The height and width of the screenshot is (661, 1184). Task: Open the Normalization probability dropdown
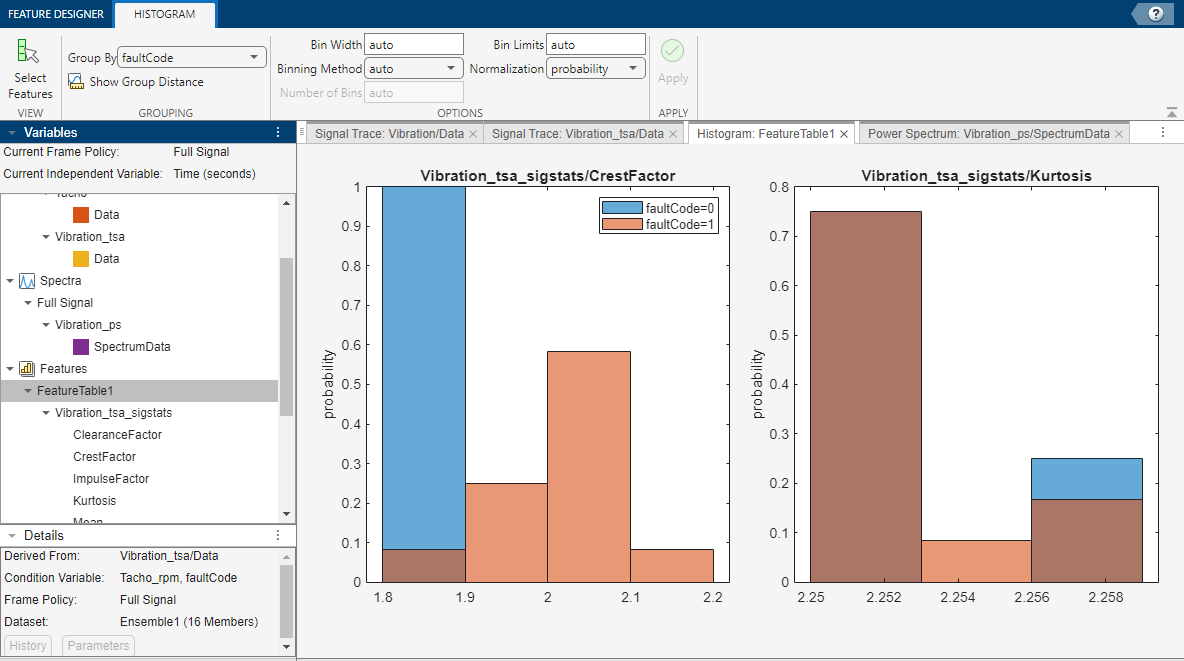[x=596, y=69]
